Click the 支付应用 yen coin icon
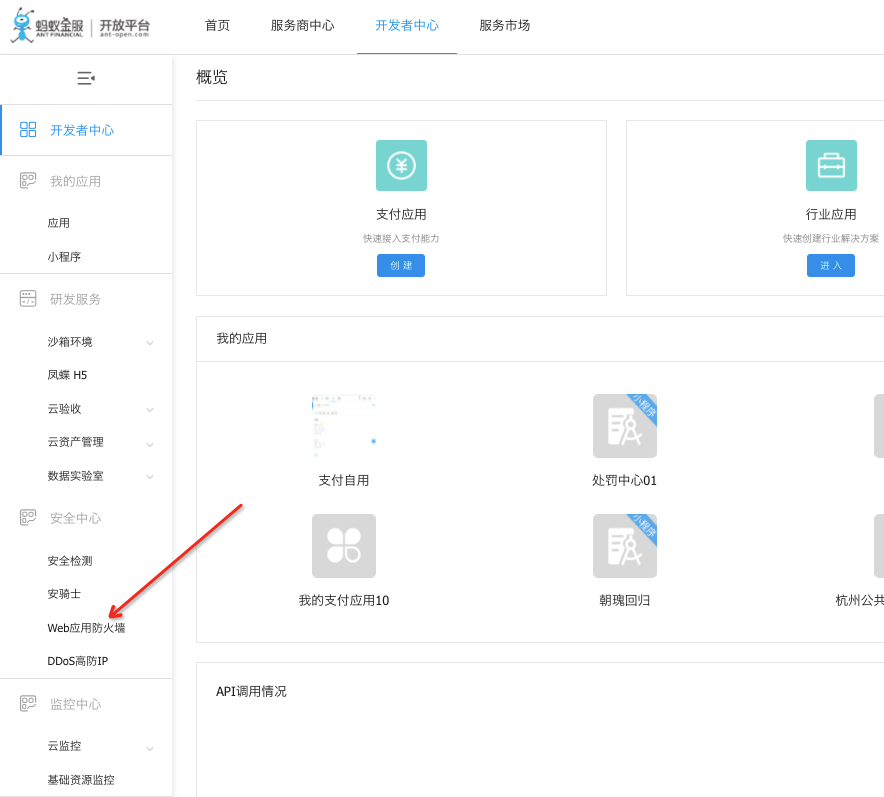The height and width of the screenshot is (797, 884). [x=401, y=165]
